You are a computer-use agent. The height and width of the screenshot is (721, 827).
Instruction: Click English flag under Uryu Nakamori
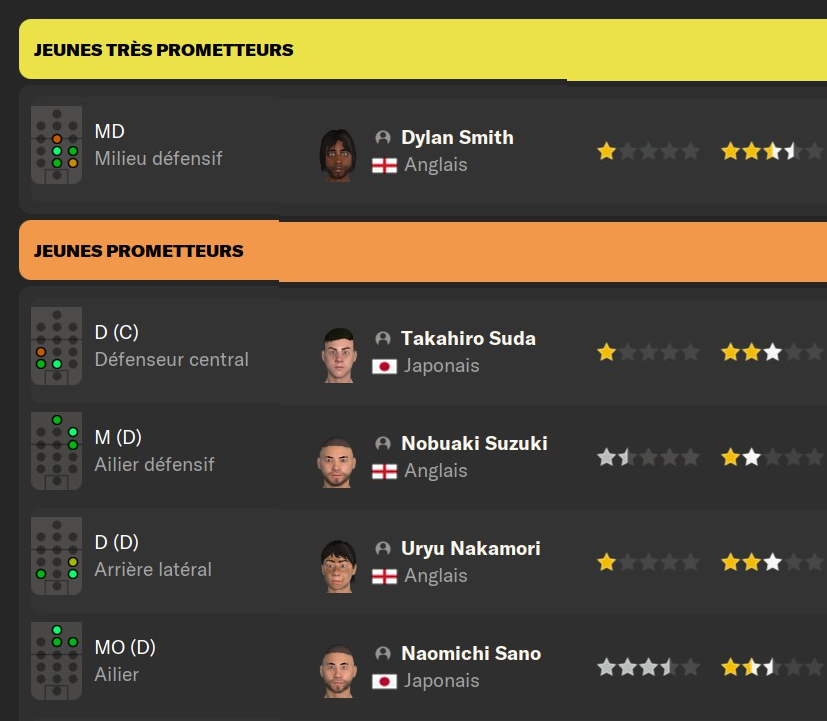pos(384,576)
